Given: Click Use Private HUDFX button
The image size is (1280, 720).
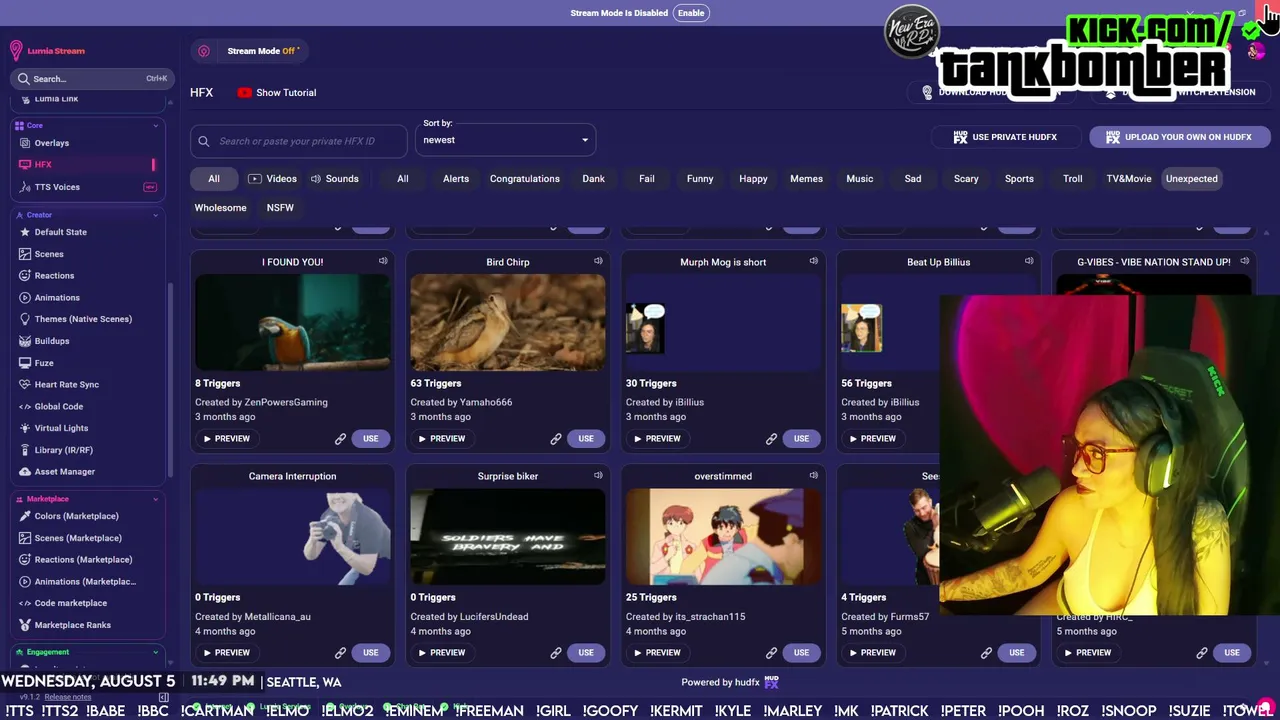Looking at the screenshot, I should (x=1004, y=137).
